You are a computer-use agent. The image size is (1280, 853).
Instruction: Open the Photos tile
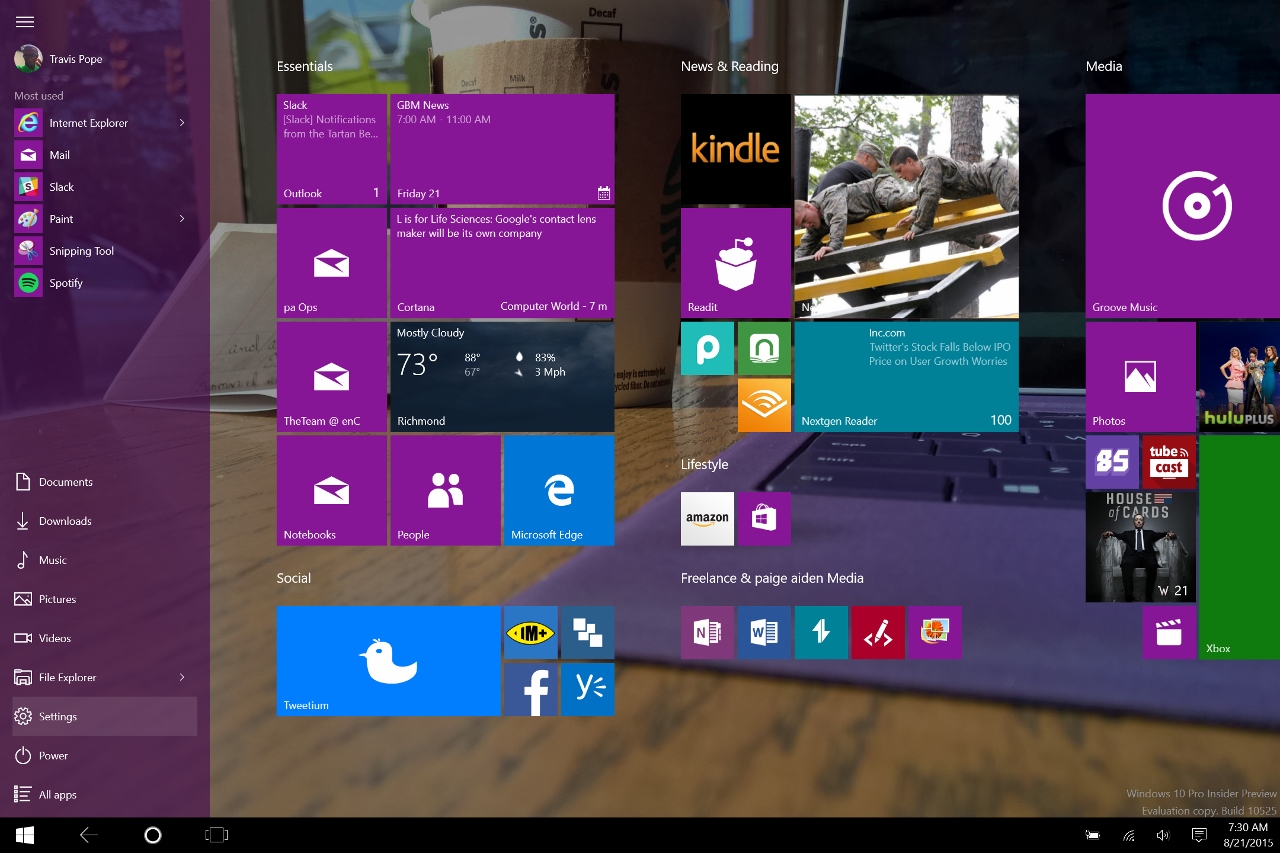pos(1140,376)
